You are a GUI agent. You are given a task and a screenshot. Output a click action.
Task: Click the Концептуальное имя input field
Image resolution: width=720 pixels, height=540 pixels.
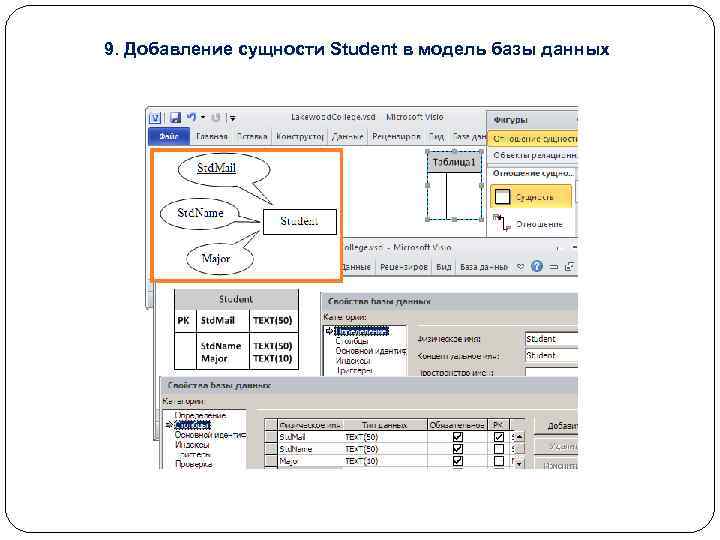click(551, 355)
